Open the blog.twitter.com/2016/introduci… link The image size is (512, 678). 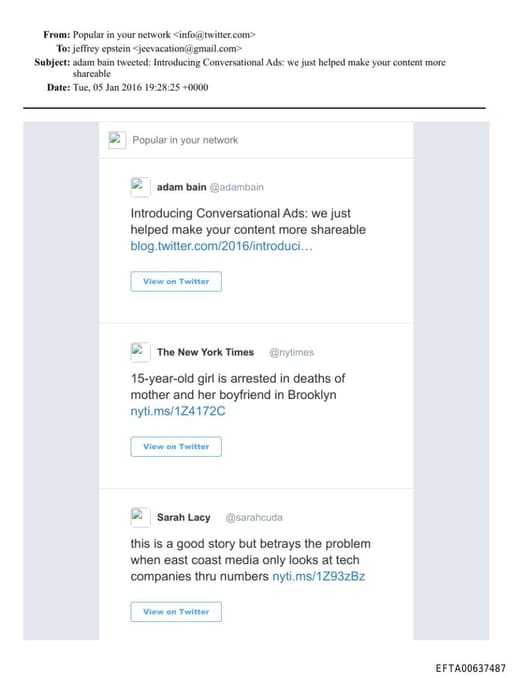(x=221, y=246)
